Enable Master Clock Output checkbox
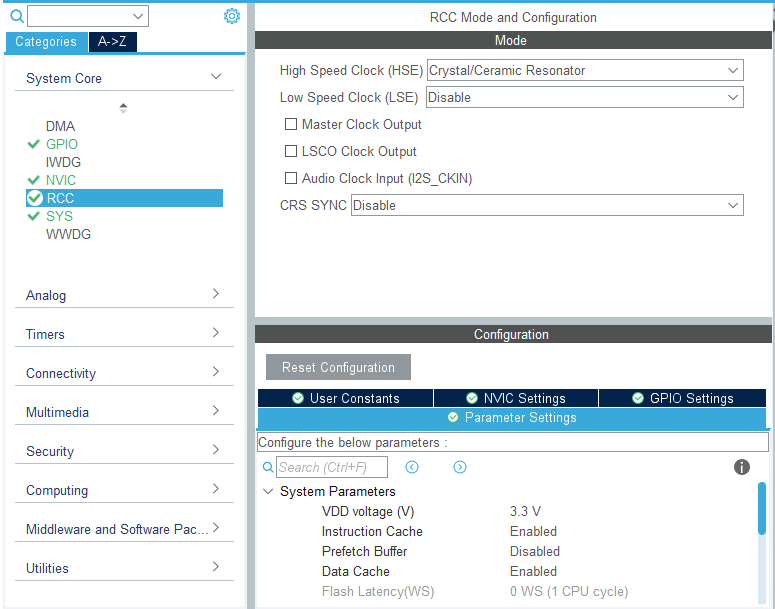 (291, 124)
